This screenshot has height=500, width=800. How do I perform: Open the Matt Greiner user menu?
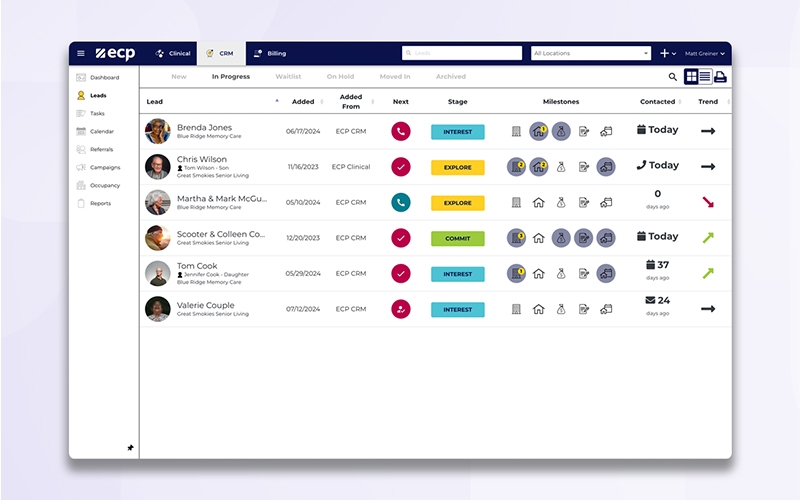pyautogui.click(x=705, y=53)
